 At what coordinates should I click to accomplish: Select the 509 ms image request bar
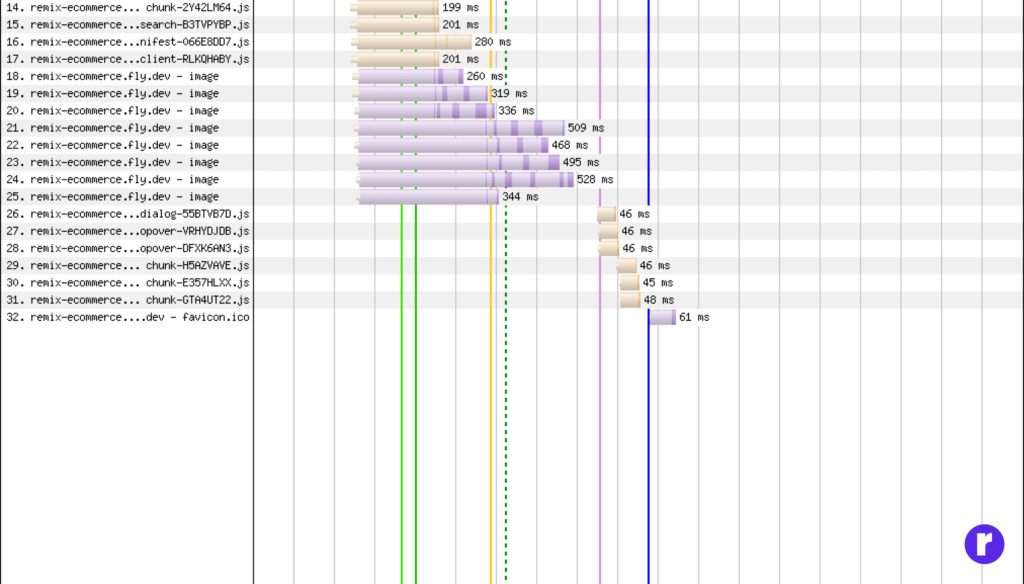pos(460,128)
